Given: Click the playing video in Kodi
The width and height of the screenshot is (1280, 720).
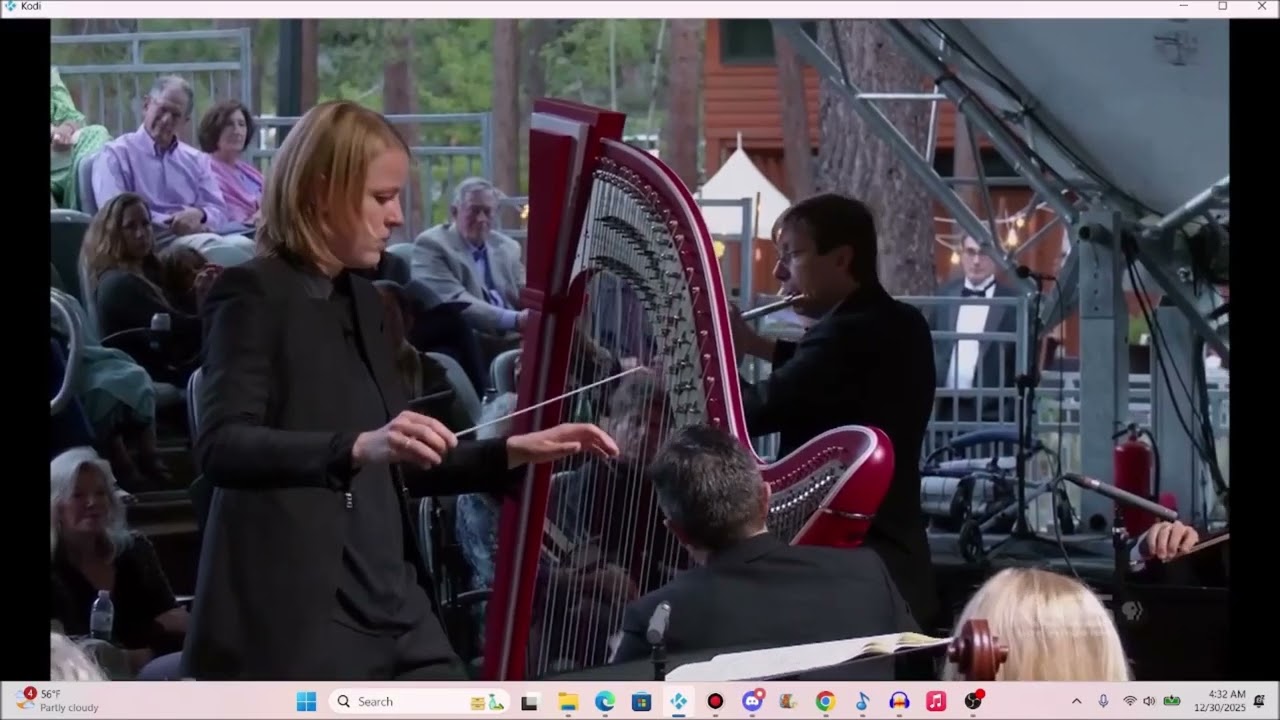Looking at the screenshot, I should [640, 349].
